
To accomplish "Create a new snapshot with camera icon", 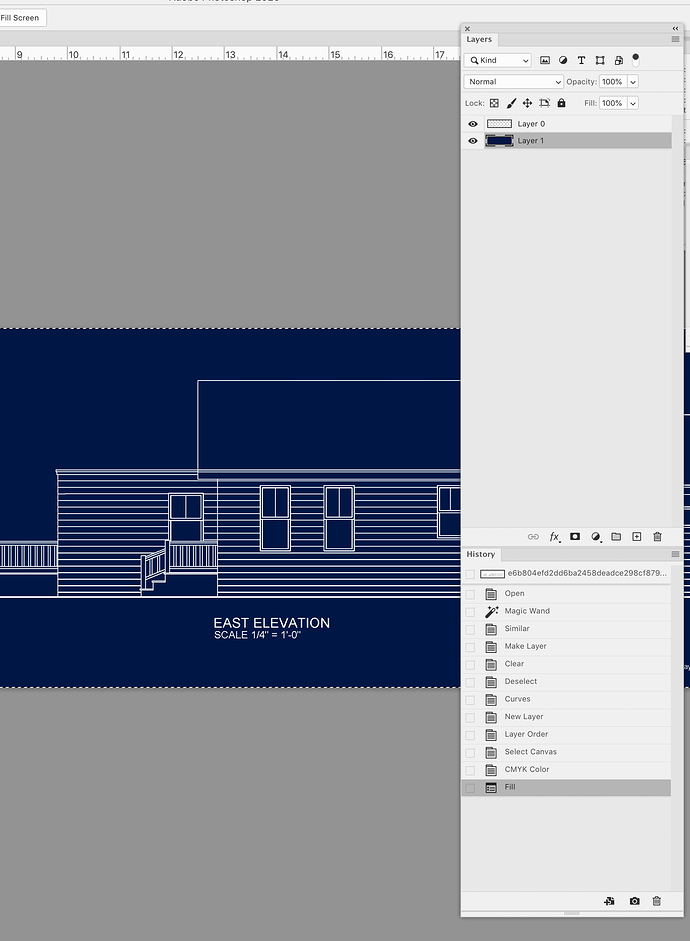I will click(634, 901).
